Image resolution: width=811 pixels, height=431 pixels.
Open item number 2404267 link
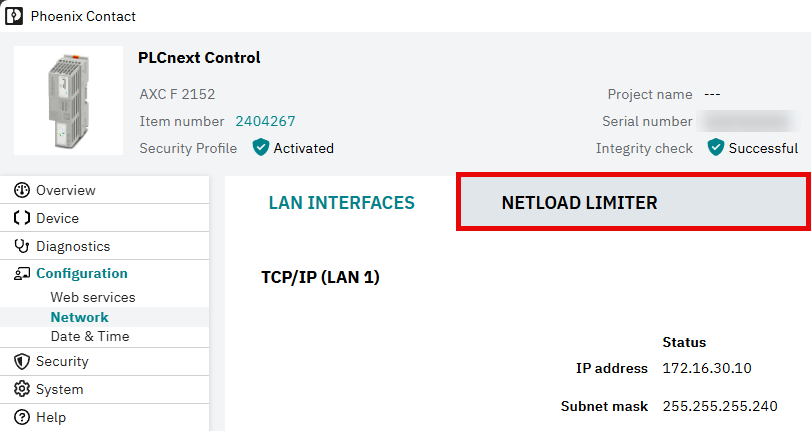(x=265, y=121)
